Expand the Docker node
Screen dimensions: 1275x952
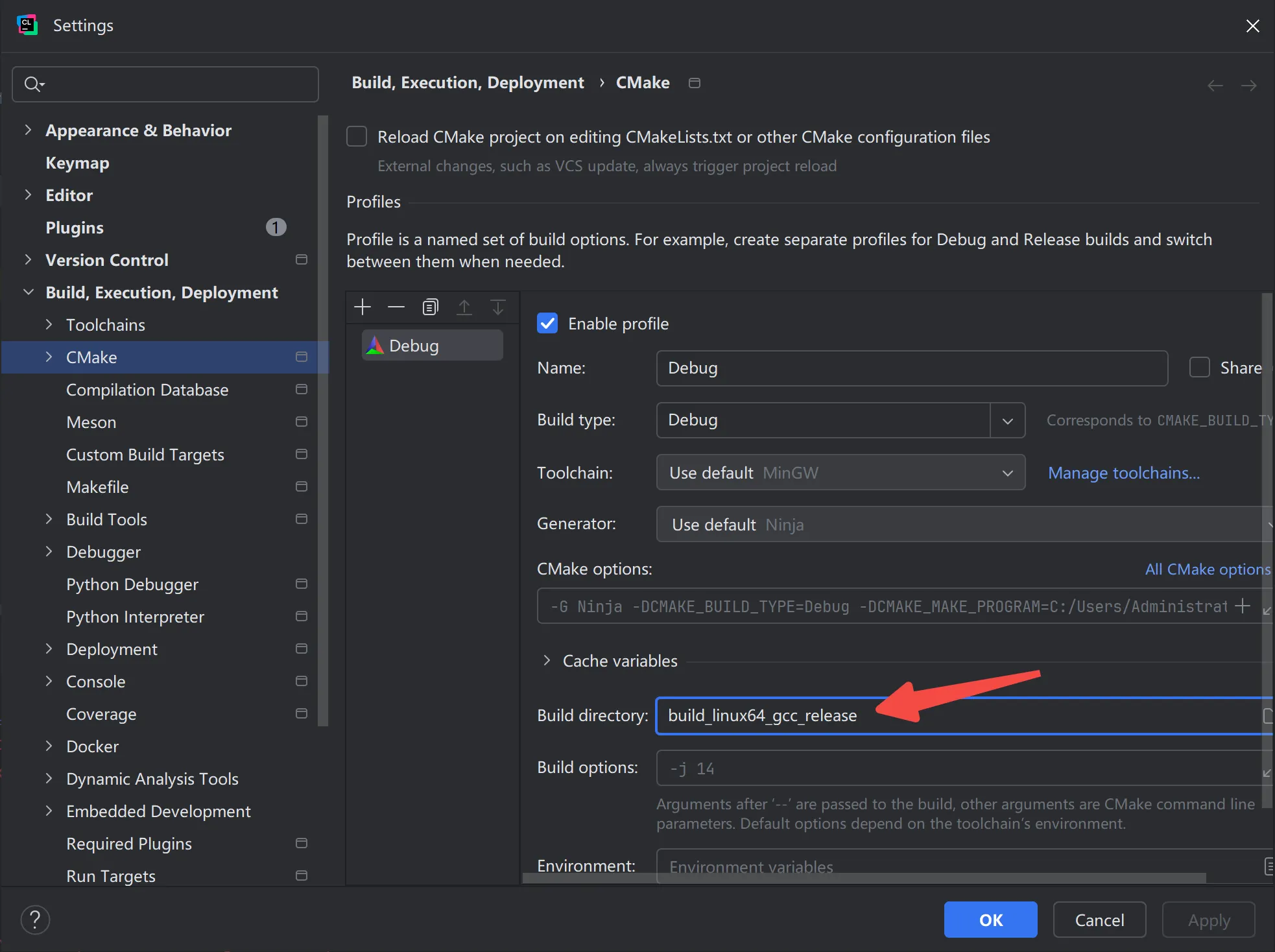click(x=49, y=746)
